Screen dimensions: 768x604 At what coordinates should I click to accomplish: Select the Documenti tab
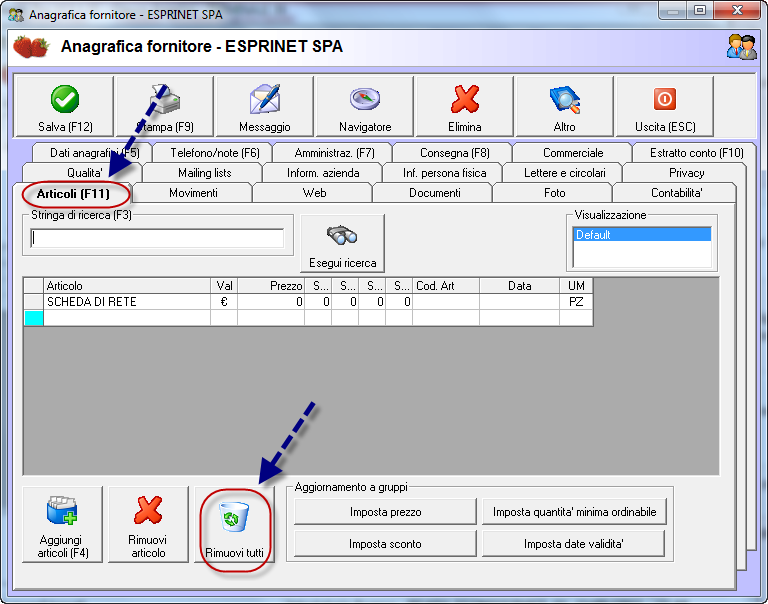pos(434,193)
